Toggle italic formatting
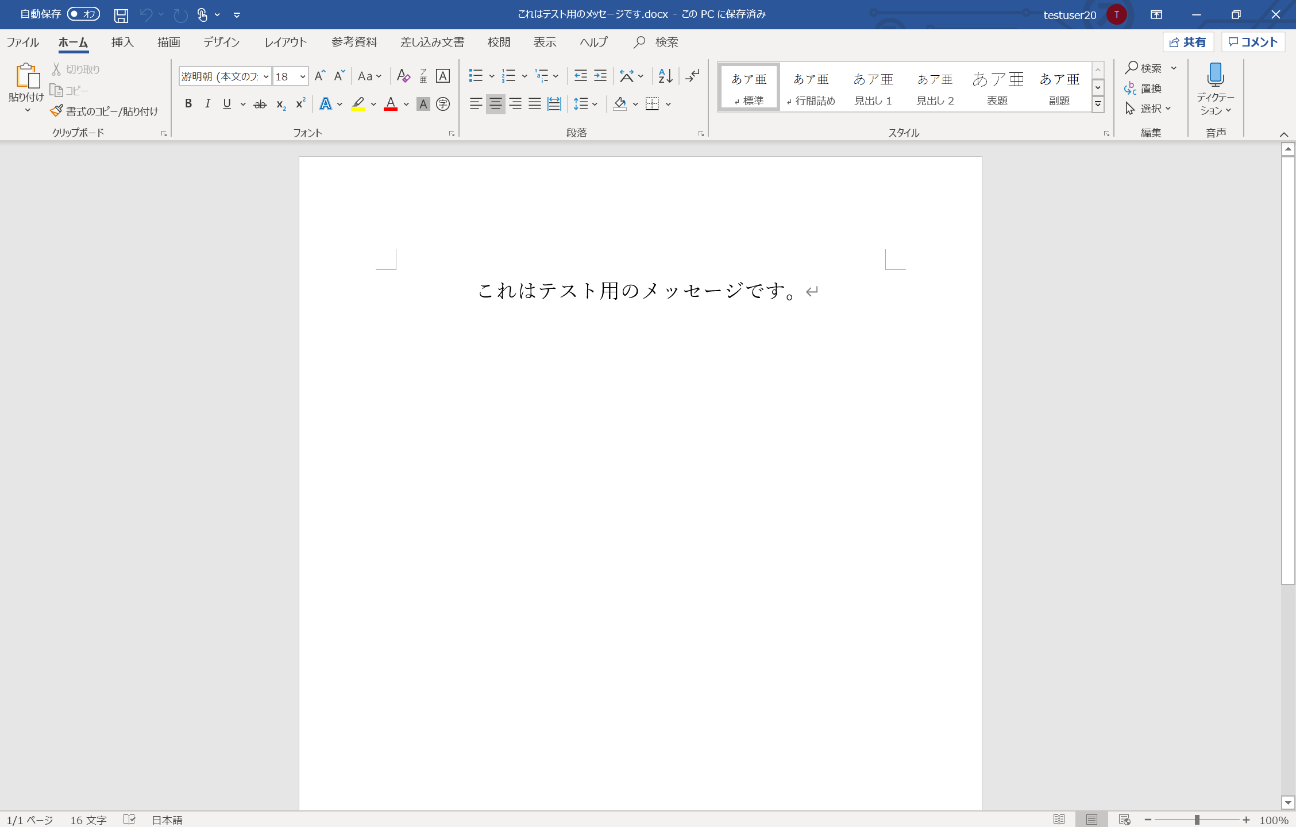 (208, 104)
